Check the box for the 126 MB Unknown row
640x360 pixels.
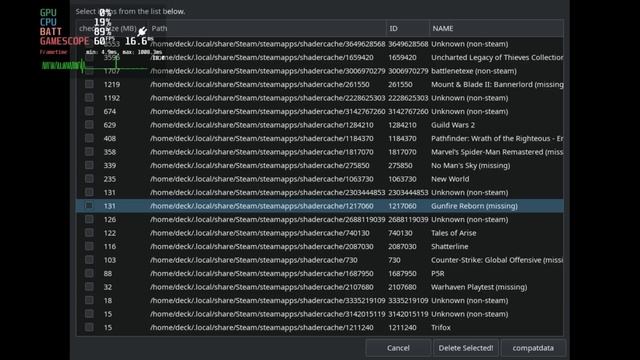click(x=89, y=219)
